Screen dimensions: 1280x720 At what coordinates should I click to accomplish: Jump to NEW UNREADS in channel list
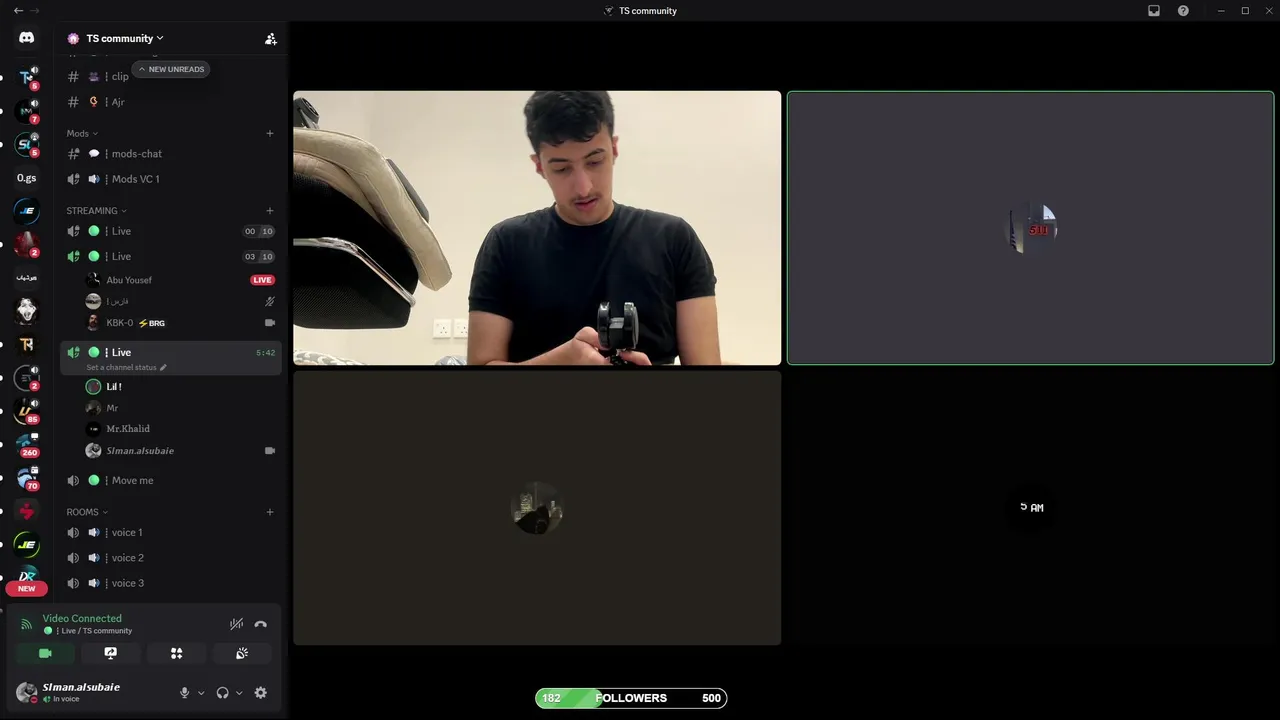tap(171, 69)
